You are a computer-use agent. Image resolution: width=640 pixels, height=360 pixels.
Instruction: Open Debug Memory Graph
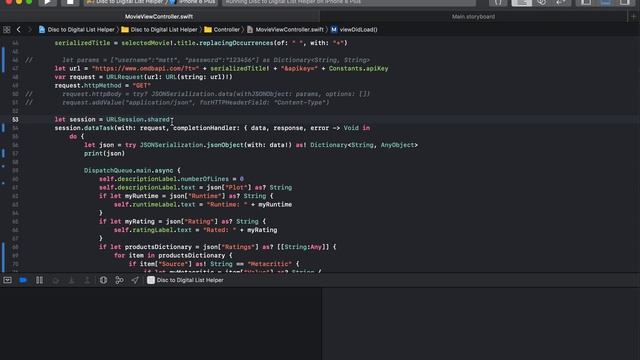[x=119, y=280]
